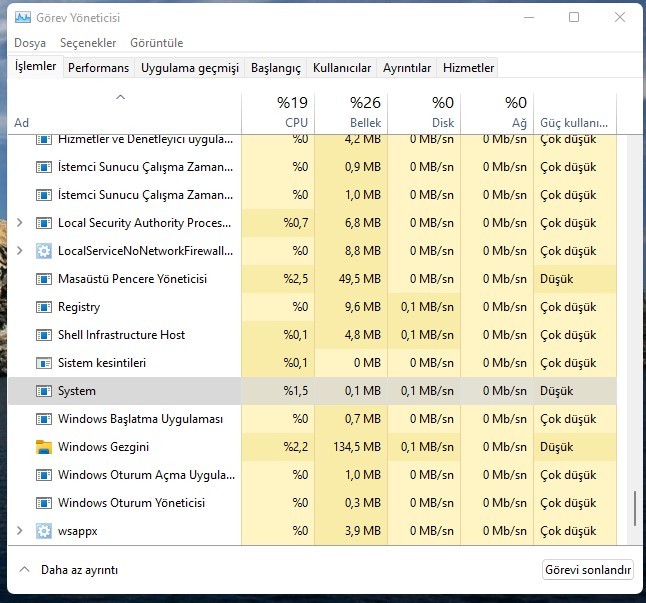
Task: Select the Registry process name
Action: [x=79, y=307]
